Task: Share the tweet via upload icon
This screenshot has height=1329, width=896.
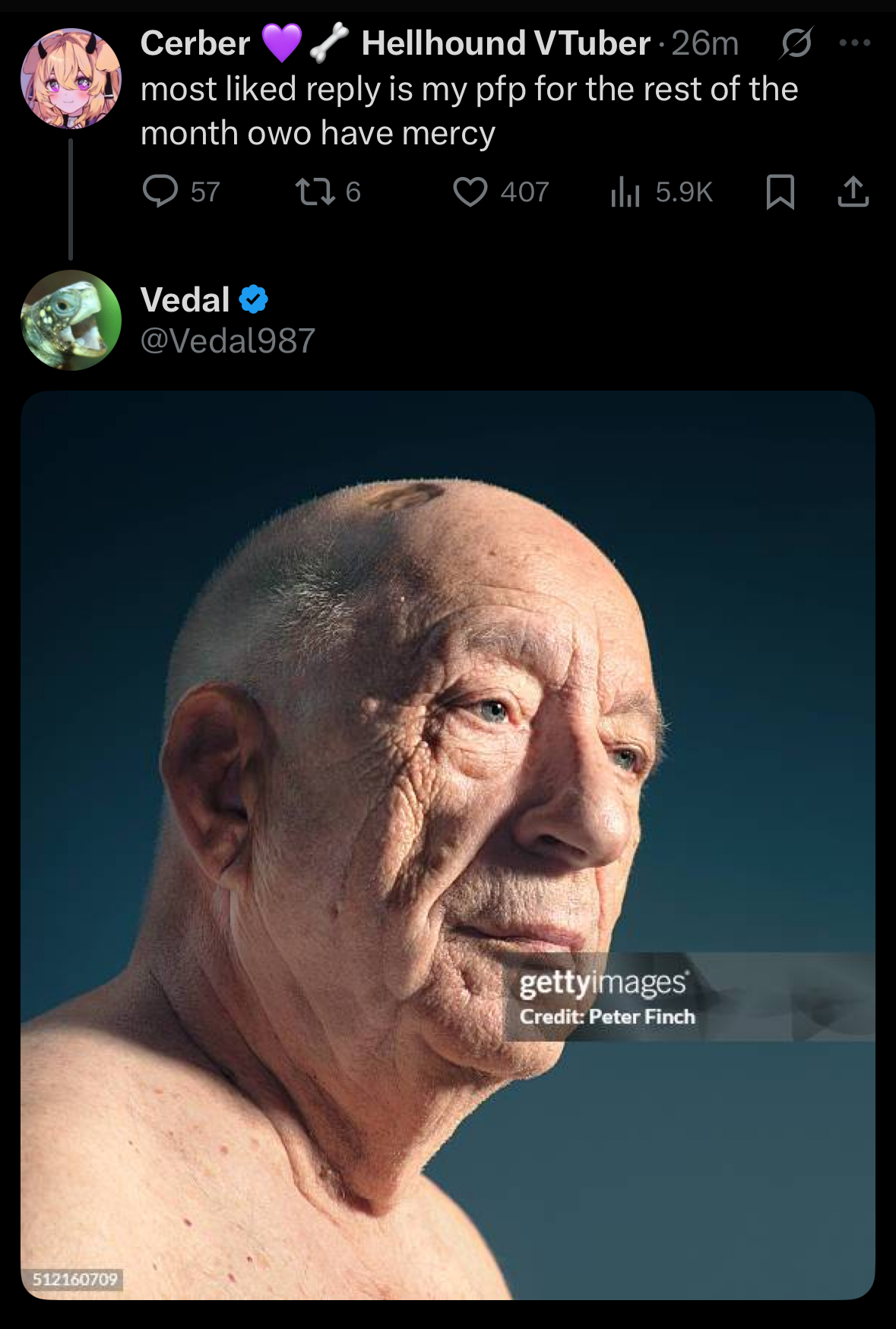Action: point(853,191)
